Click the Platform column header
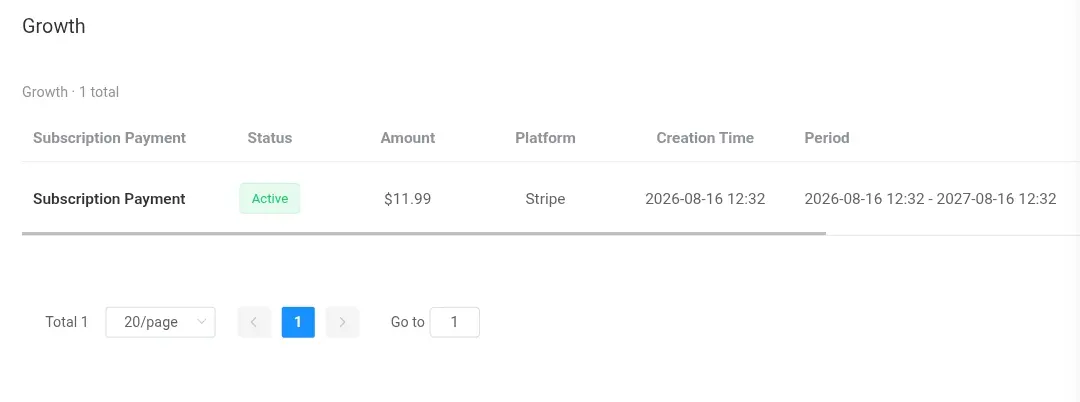1080x402 pixels. (x=546, y=138)
